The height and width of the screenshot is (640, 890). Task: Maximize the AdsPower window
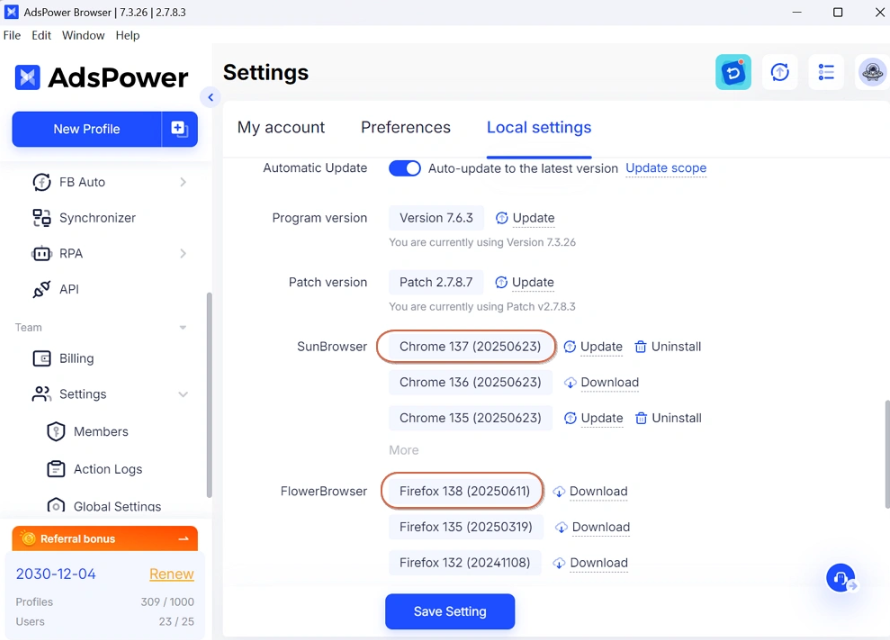point(838,12)
